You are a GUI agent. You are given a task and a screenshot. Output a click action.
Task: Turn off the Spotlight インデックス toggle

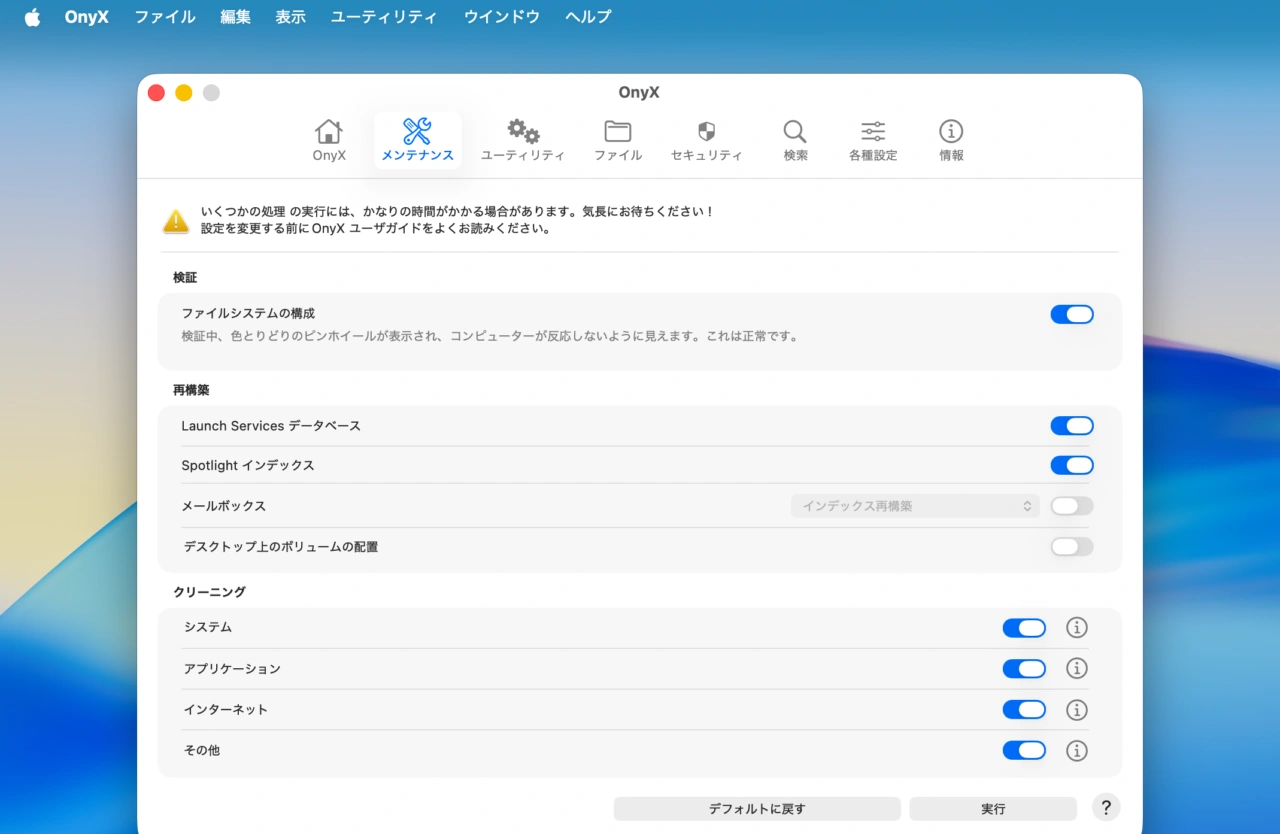click(x=1072, y=465)
